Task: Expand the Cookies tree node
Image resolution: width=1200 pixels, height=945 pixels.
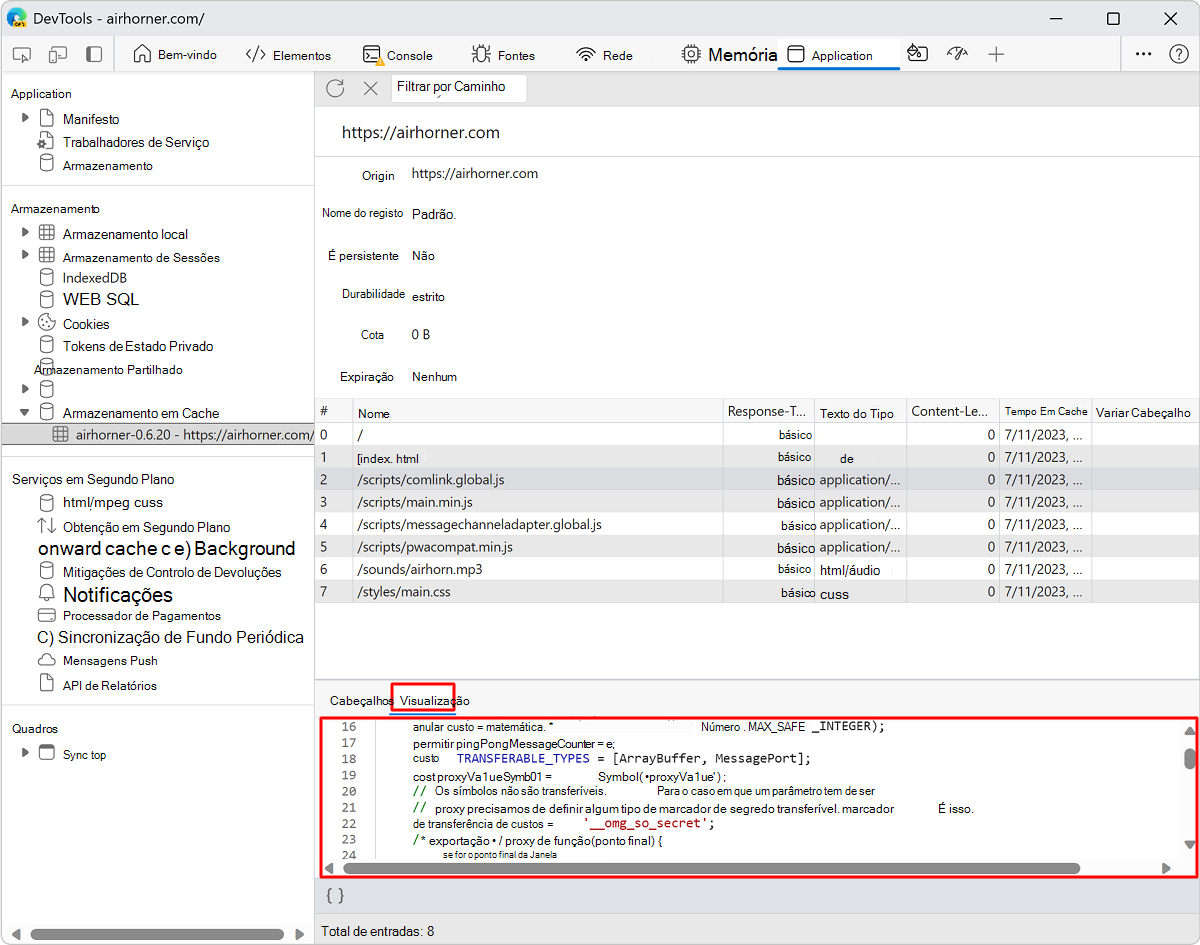Action: point(26,322)
